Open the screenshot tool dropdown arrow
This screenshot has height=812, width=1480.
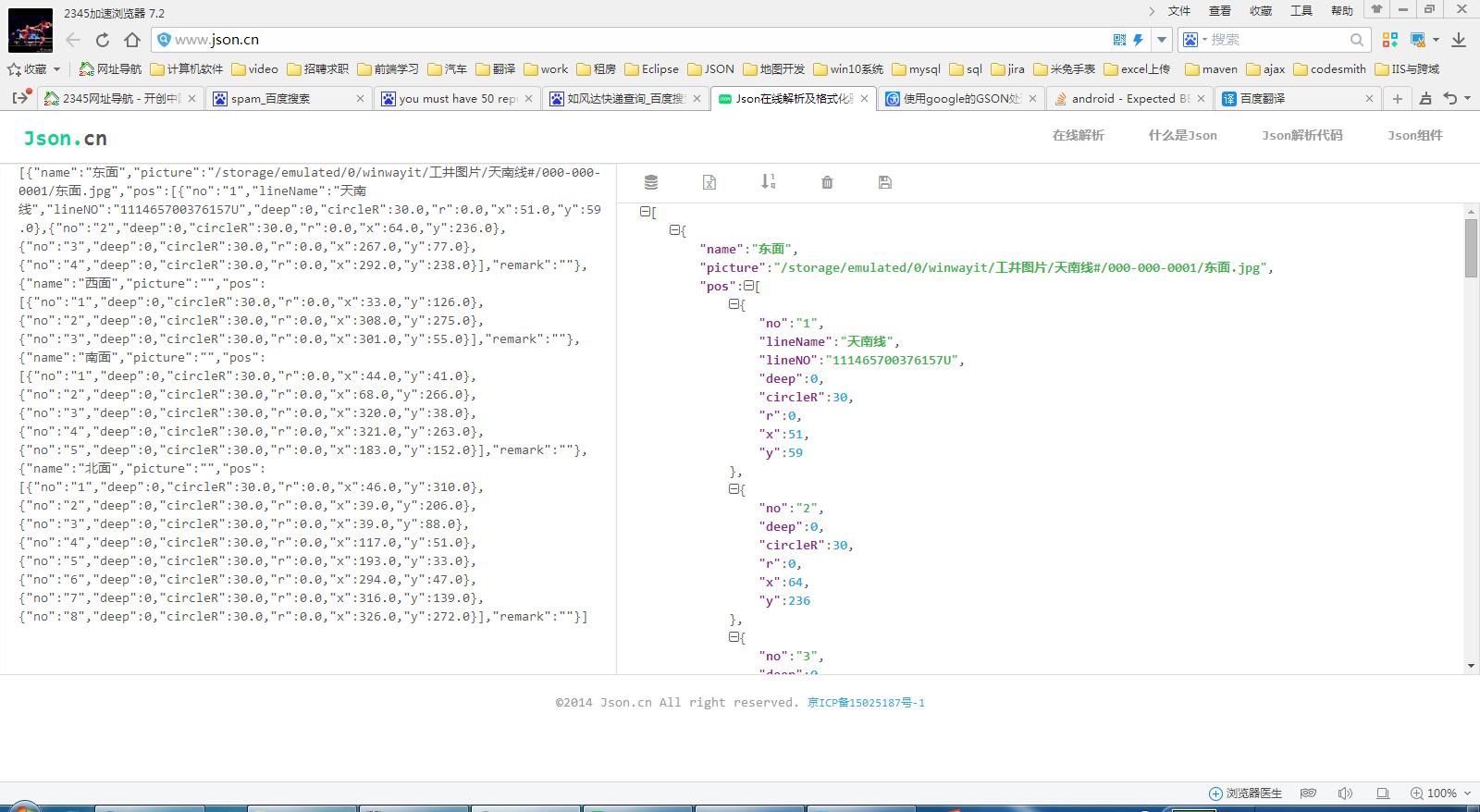(1436, 40)
